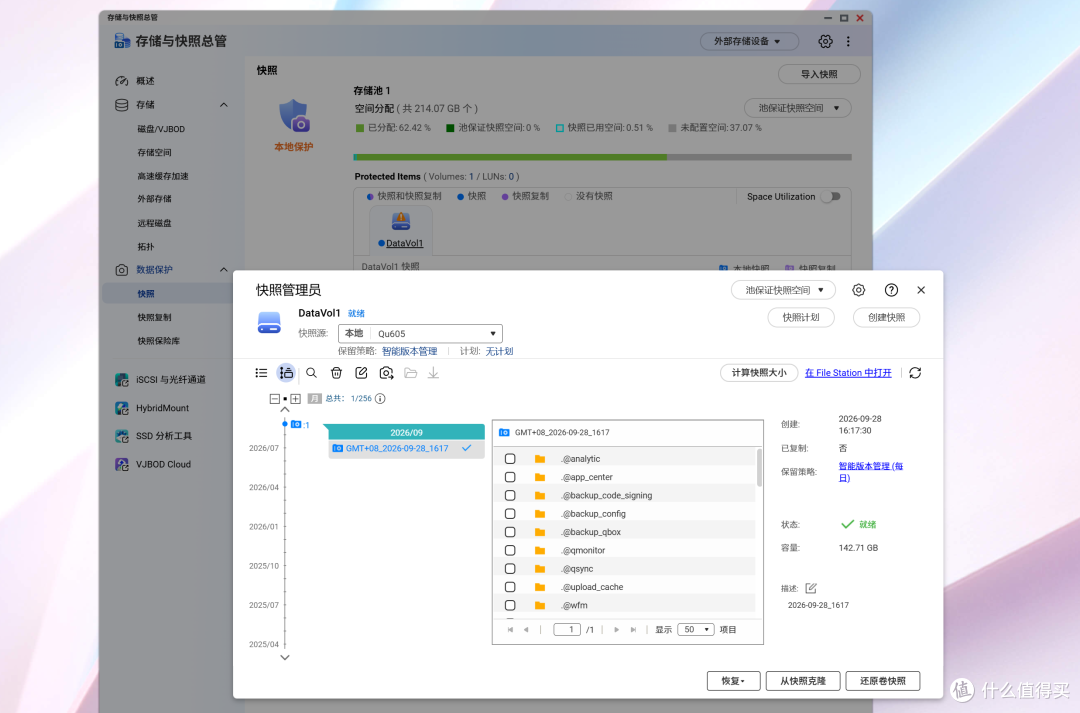The height and width of the screenshot is (713, 1080).
Task: Check the .@backup_code_signing checkbox
Action: [510, 495]
